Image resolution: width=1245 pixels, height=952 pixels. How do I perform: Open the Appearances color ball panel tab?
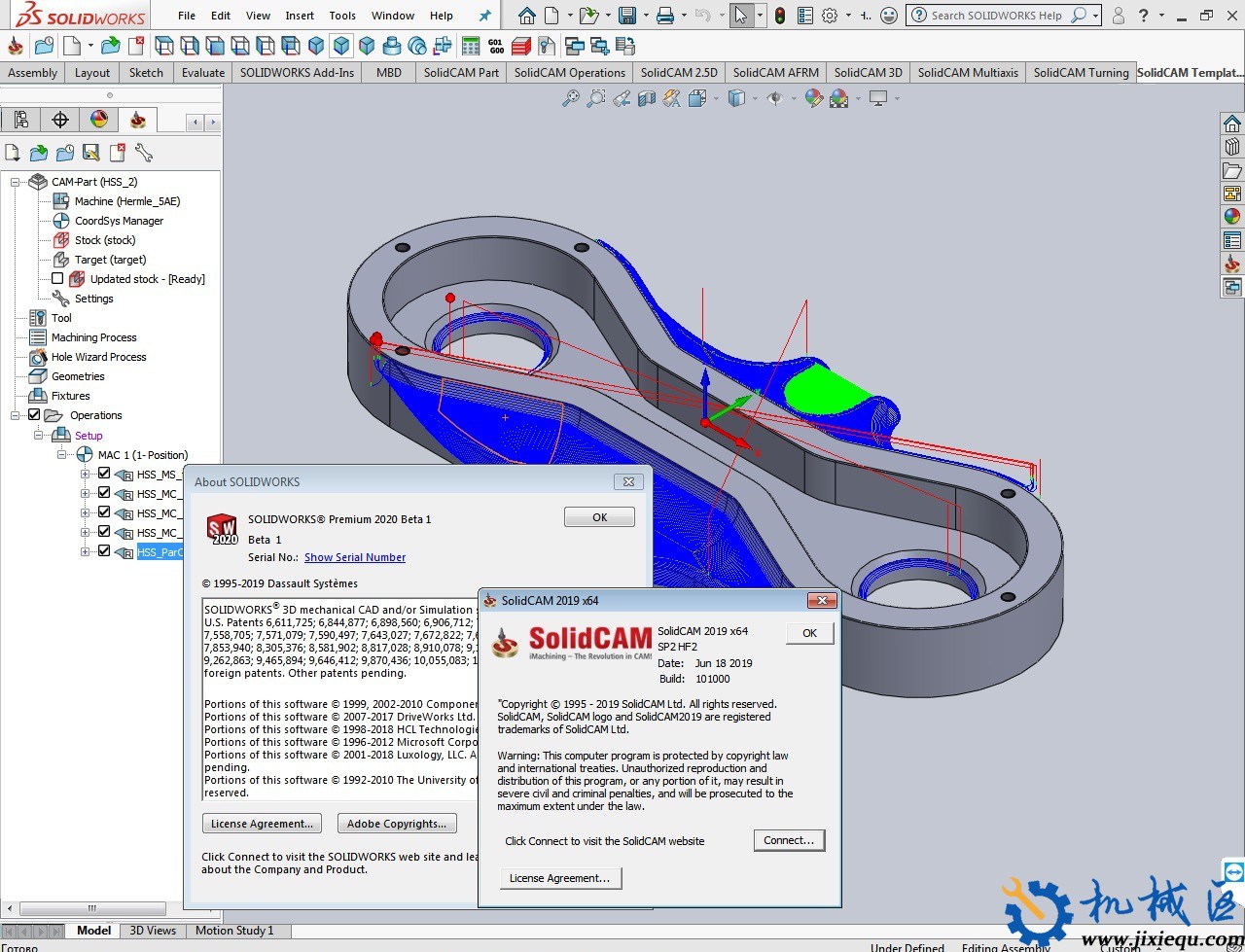click(x=100, y=119)
